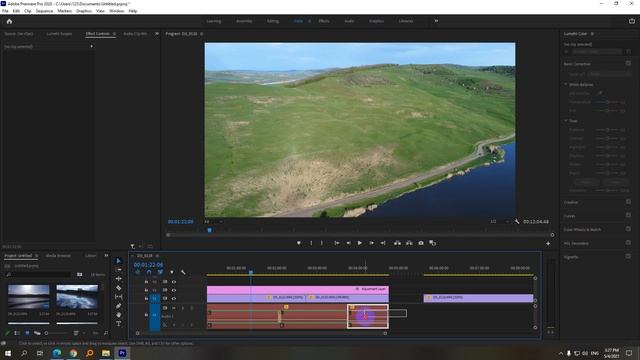Open Program monitor settings wrench
This screenshot has height=360, width=640.
[x=517, y=222]
